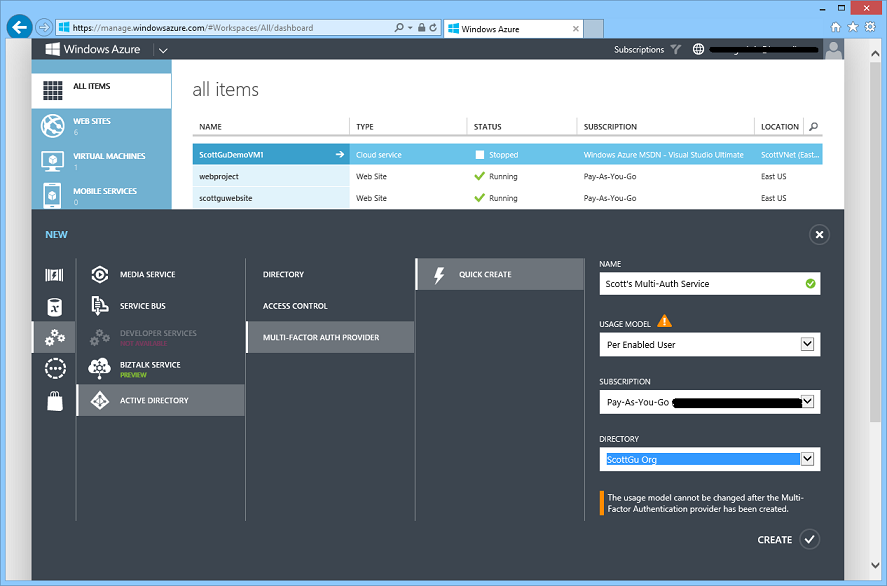This screenshot has height=586, width=887.
Task: Select All Items in the sidebar
Action: pos(102,90)
